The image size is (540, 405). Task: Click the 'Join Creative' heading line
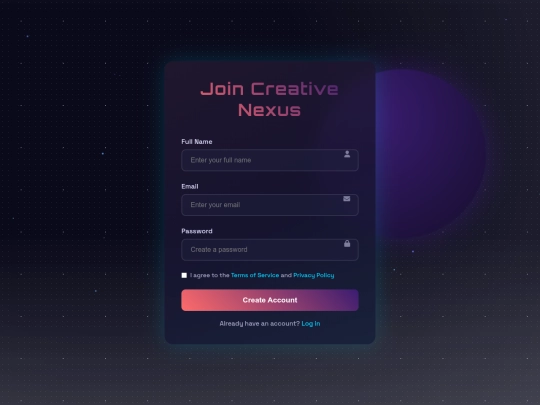[270, 89]
